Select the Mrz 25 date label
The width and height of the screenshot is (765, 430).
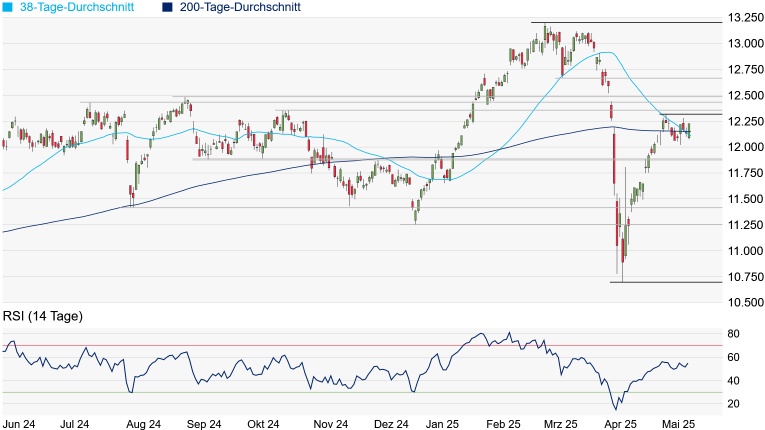[564, 423]
